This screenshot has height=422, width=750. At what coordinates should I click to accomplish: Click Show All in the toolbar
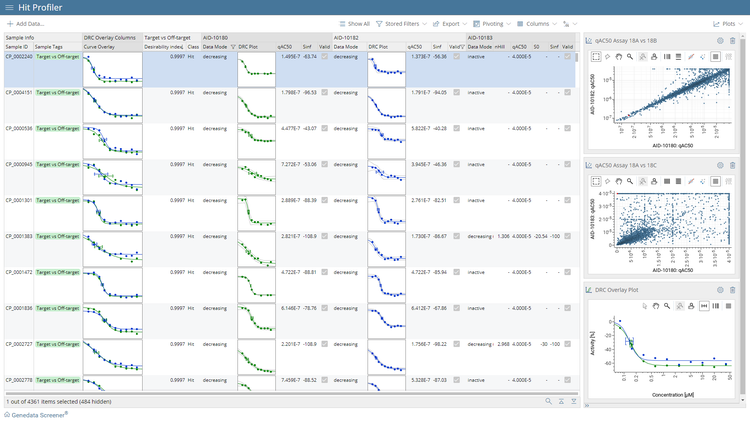click(353, 23)
